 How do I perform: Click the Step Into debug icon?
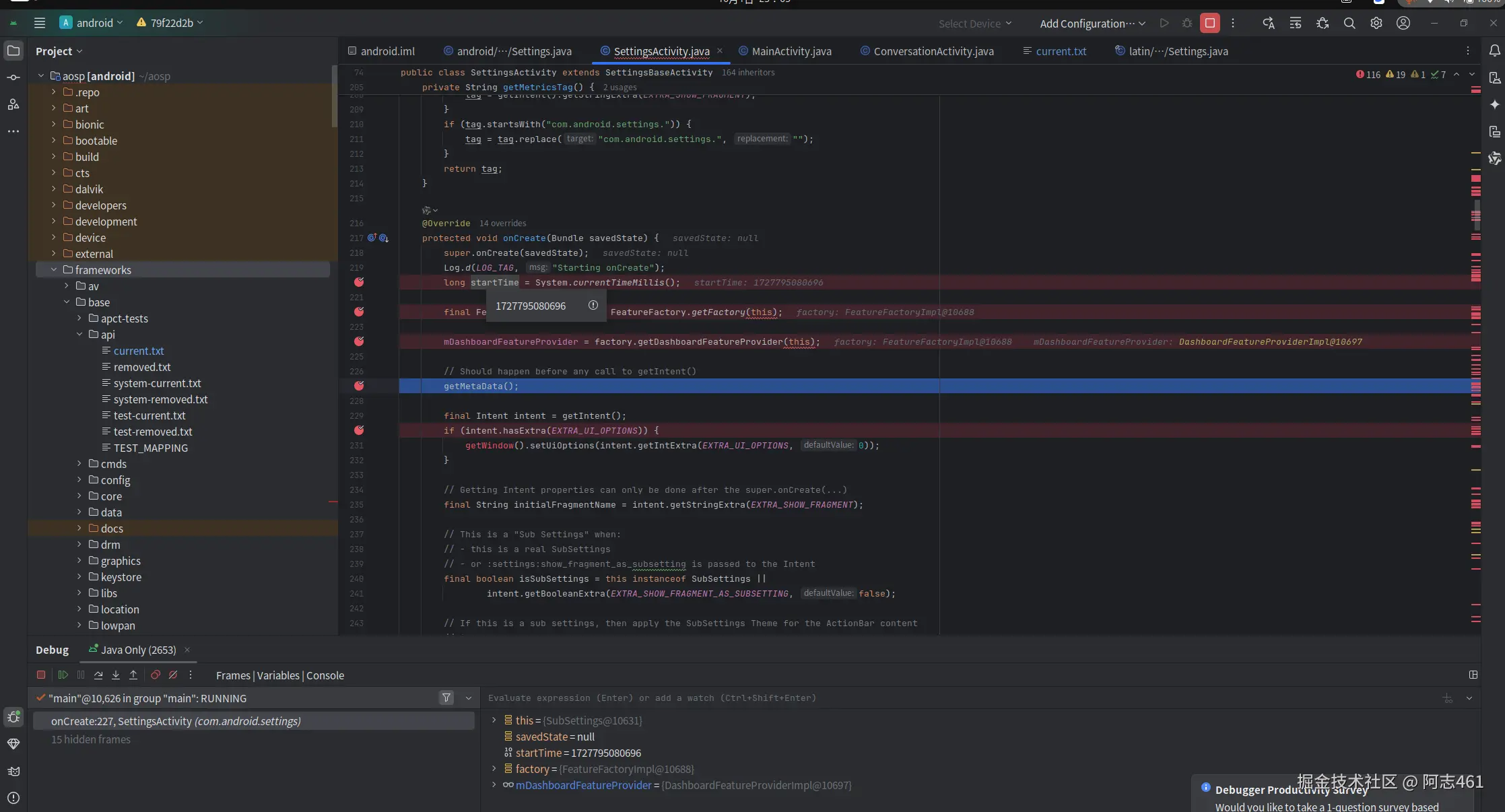pos(116,675)
